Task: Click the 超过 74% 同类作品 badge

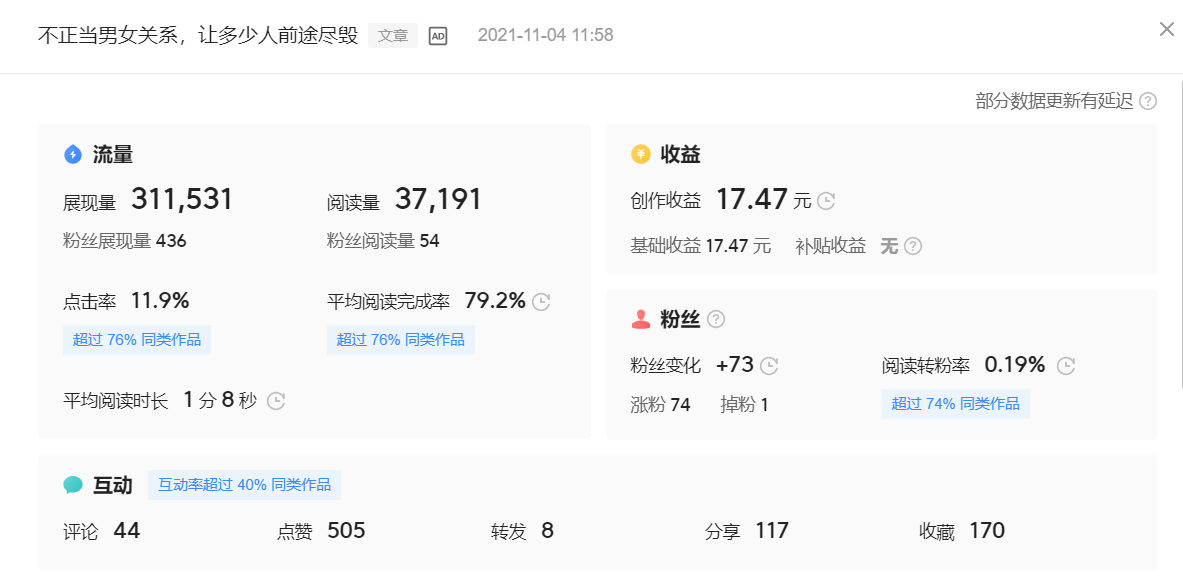Action: (955, 402)
